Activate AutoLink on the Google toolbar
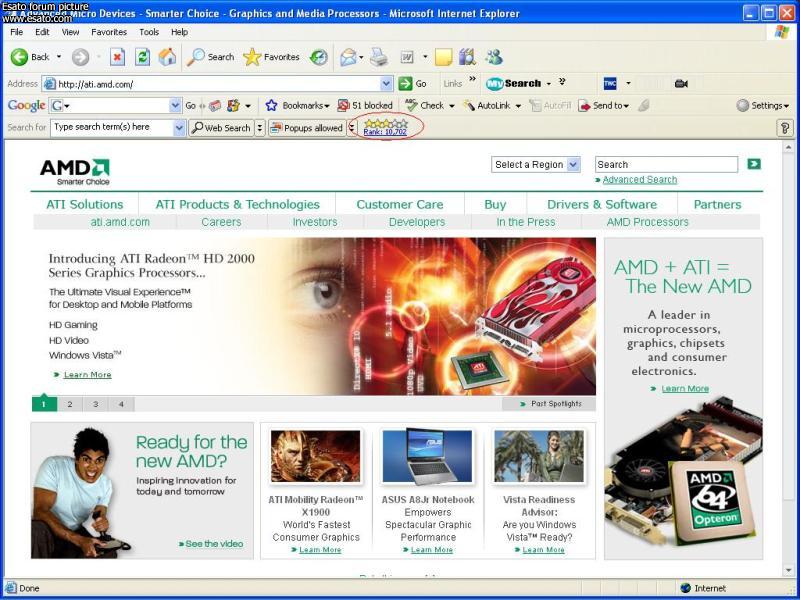Screen dimensions: 800x600 (487, 106)
